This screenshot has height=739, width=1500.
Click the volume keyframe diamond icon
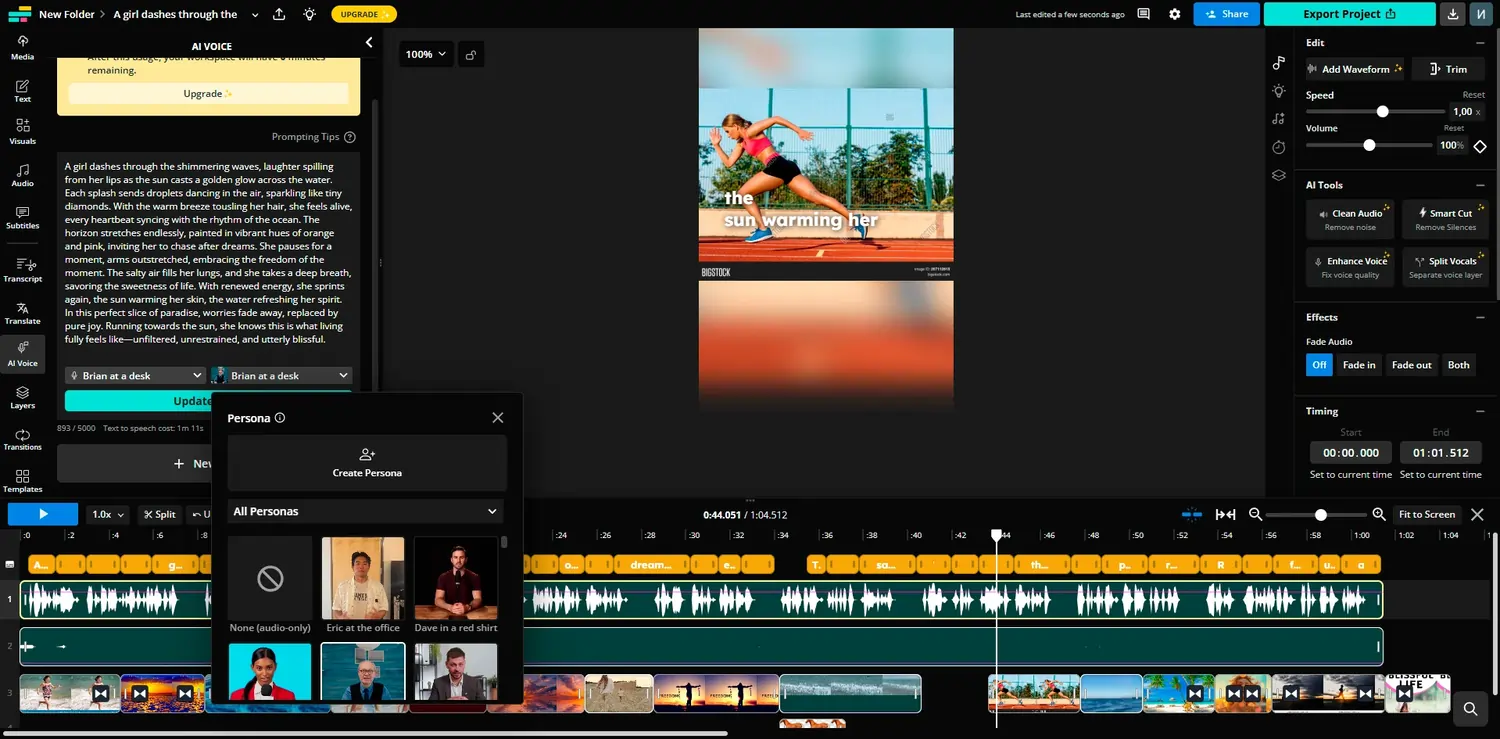tap(1480, 146)
